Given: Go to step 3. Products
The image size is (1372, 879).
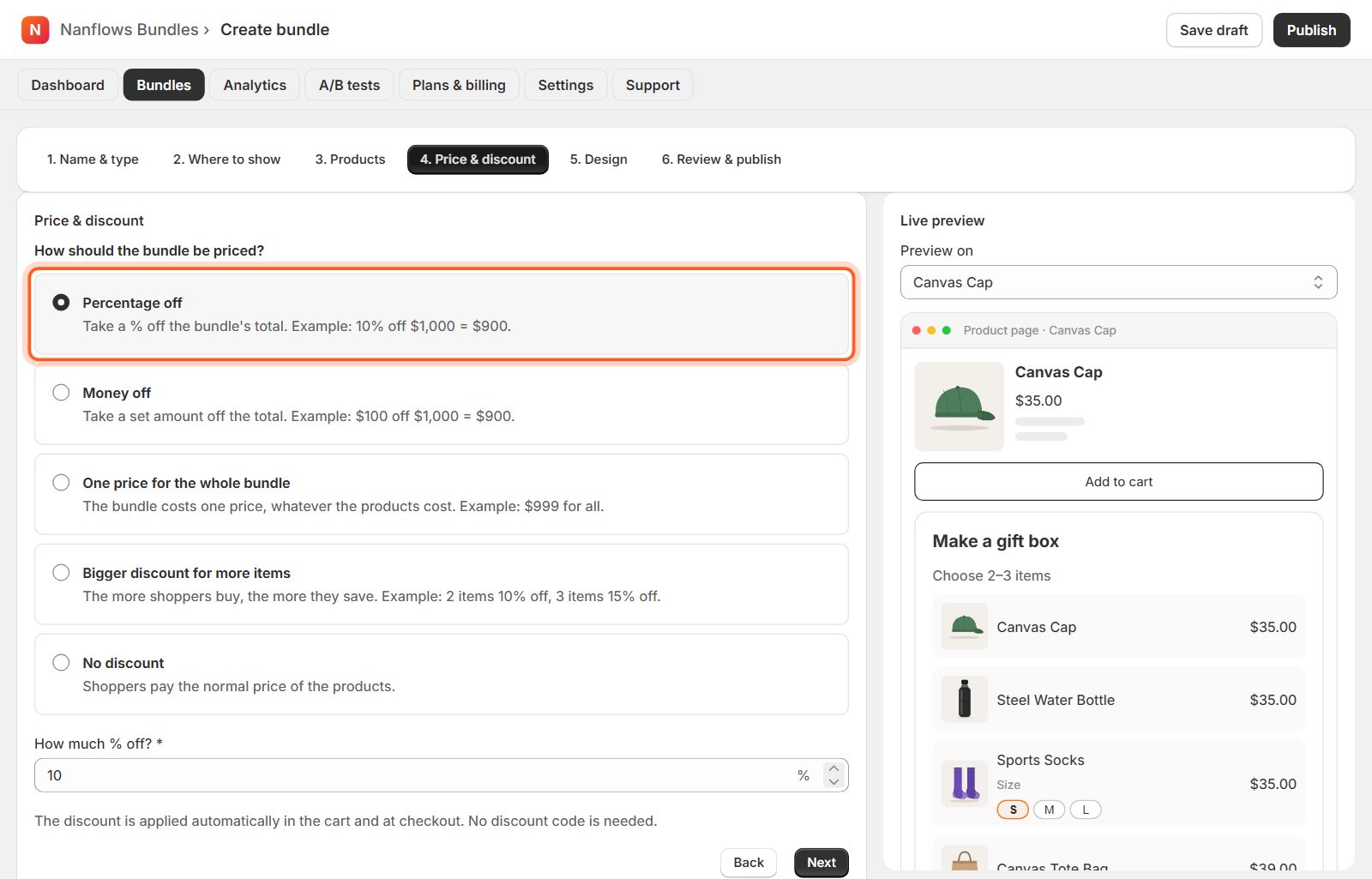Looking at the screenshot, I should point(350,160).
